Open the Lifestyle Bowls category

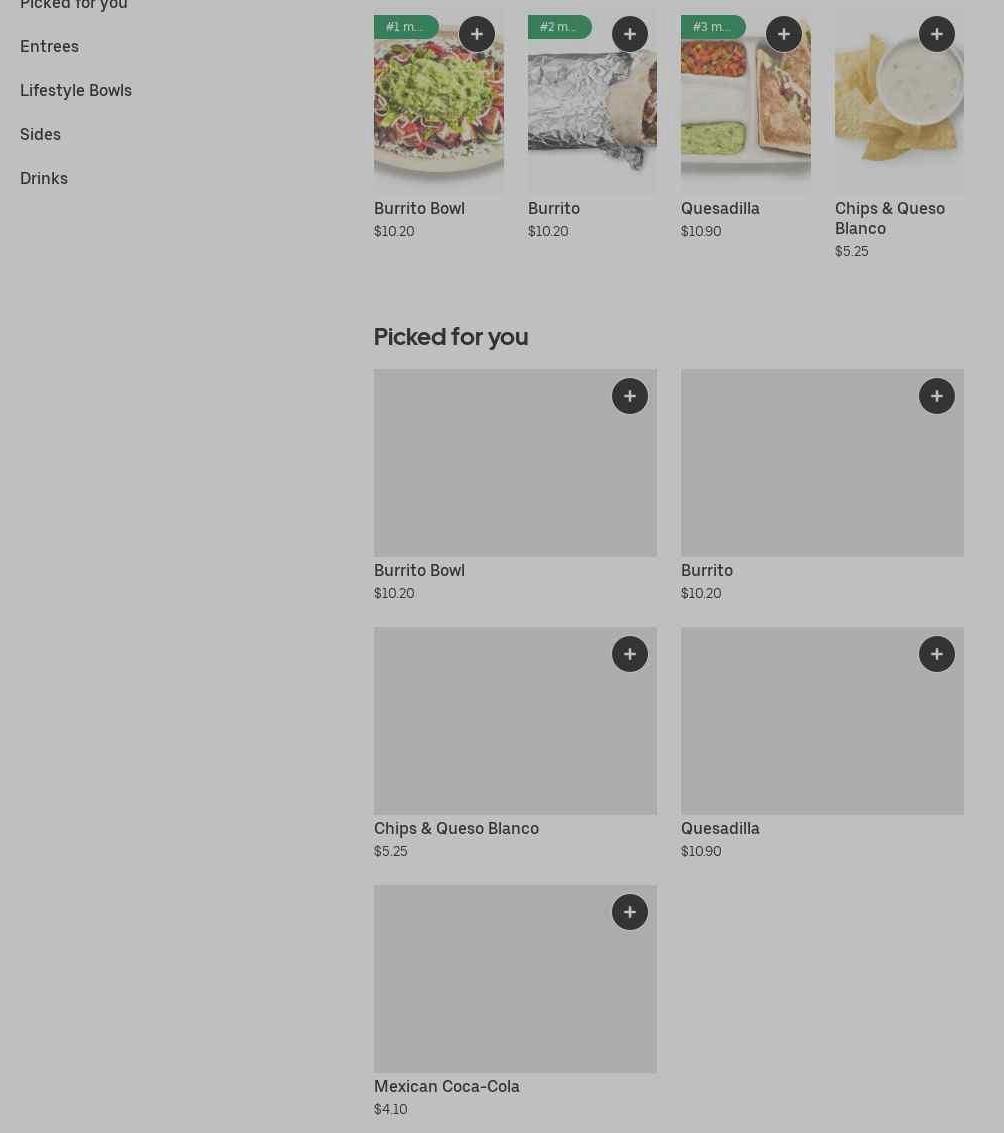[76, 91]
